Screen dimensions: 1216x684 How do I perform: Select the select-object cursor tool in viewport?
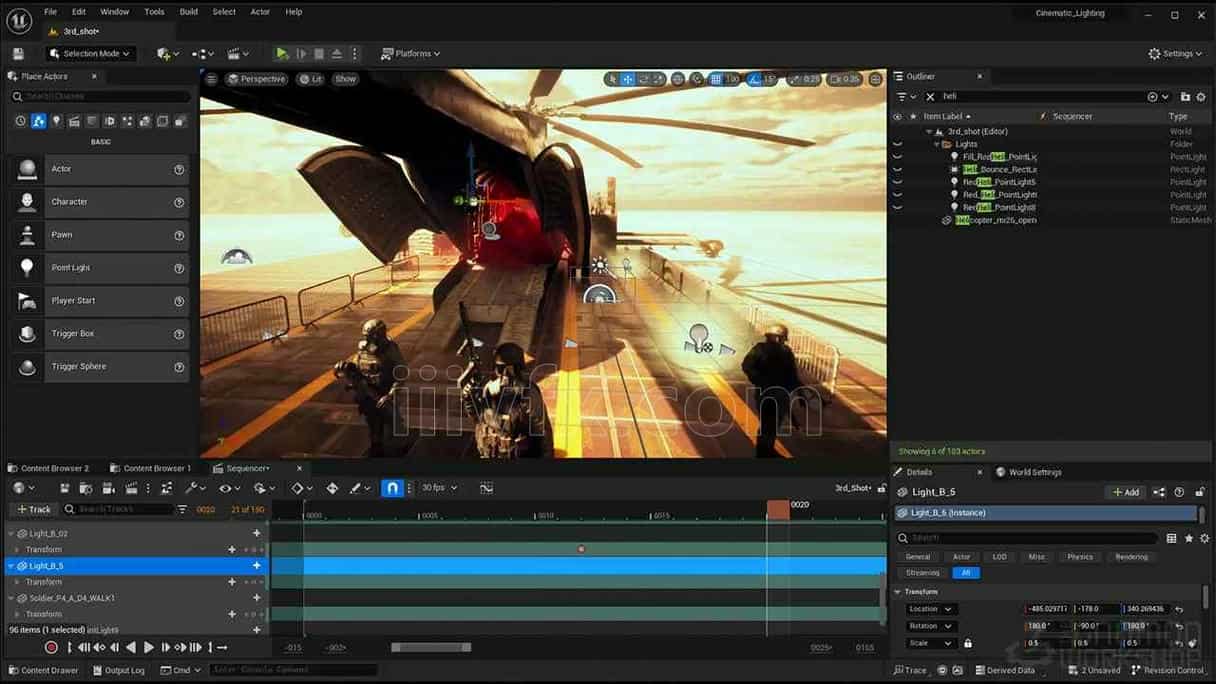pos(612,79)
